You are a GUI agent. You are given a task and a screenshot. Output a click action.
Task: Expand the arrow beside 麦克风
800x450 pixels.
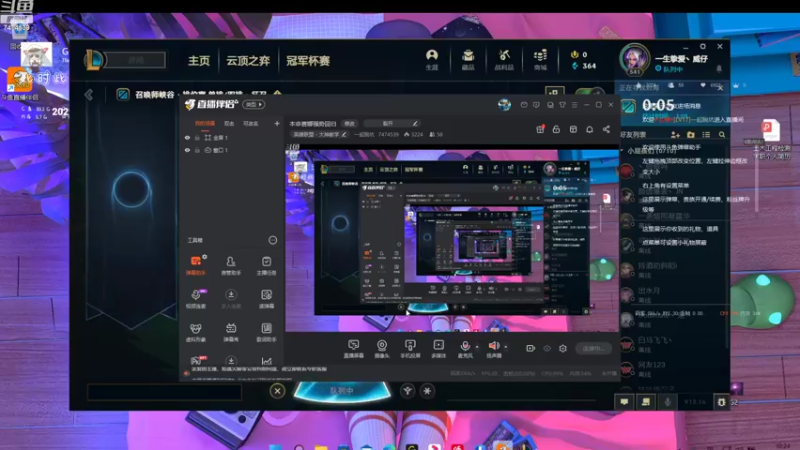tap(478, 347)
